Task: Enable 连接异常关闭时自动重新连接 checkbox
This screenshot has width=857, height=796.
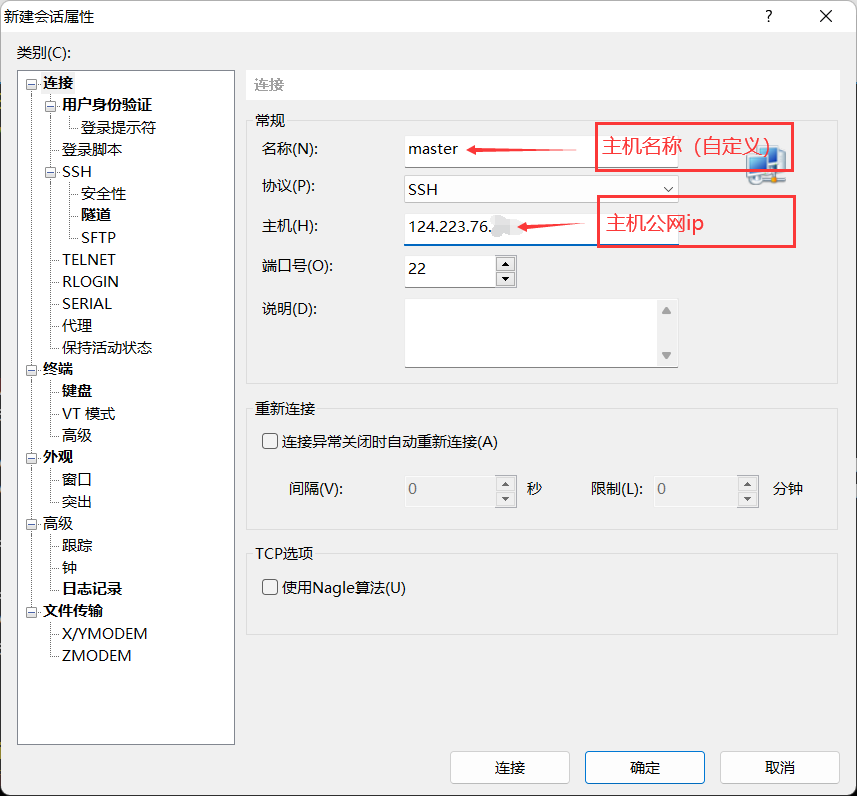Action: [270, 441]
